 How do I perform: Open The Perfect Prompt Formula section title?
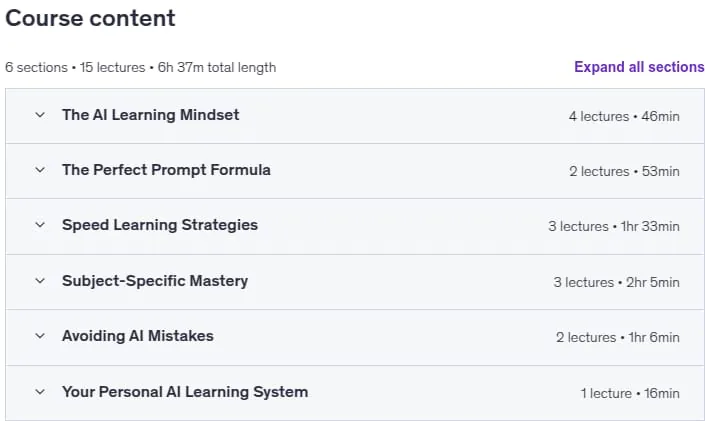point(166,170)
